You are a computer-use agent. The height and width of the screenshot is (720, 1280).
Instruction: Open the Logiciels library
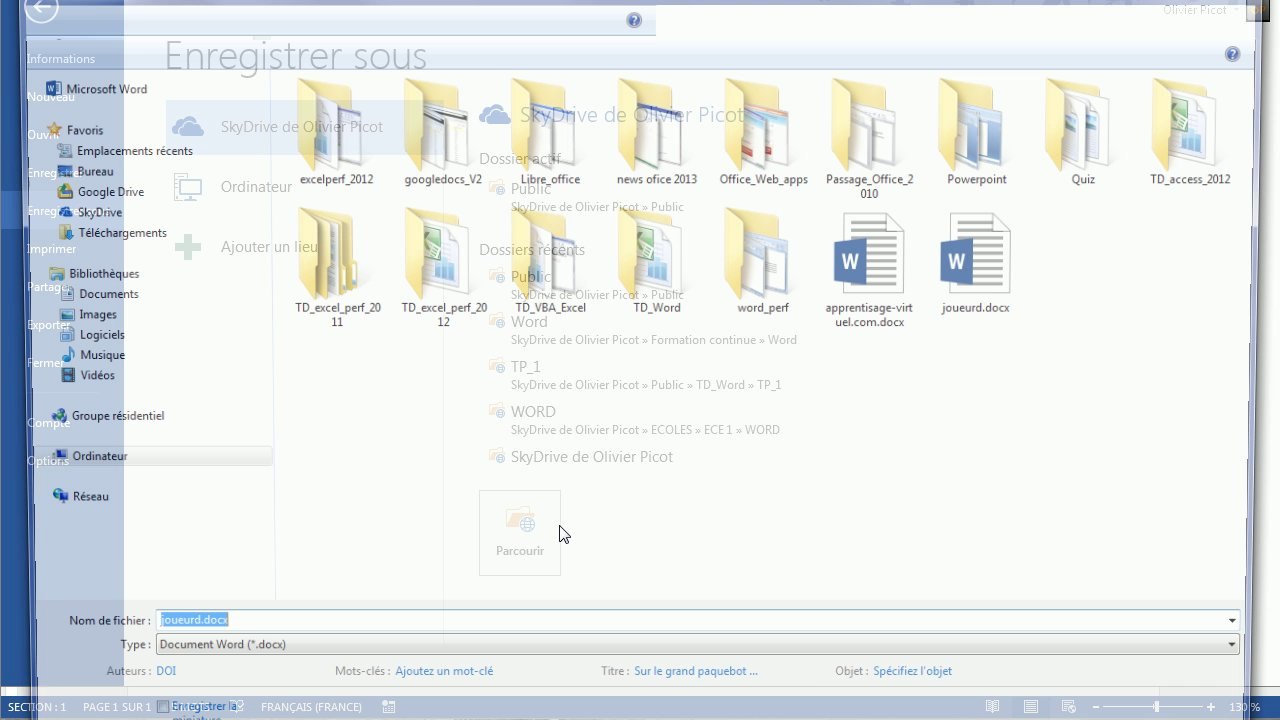[x=92, y=335]
